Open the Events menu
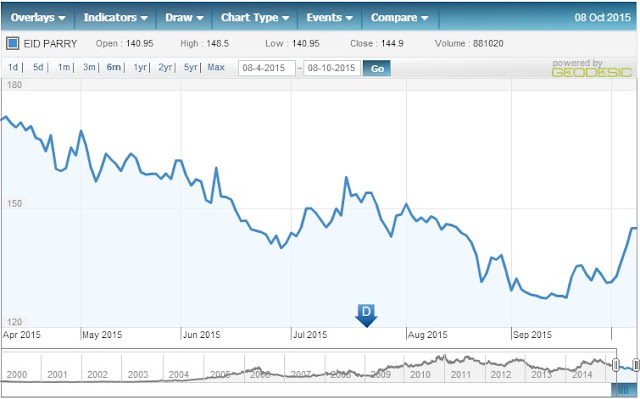The image size is (640, 399). [329, 18]
